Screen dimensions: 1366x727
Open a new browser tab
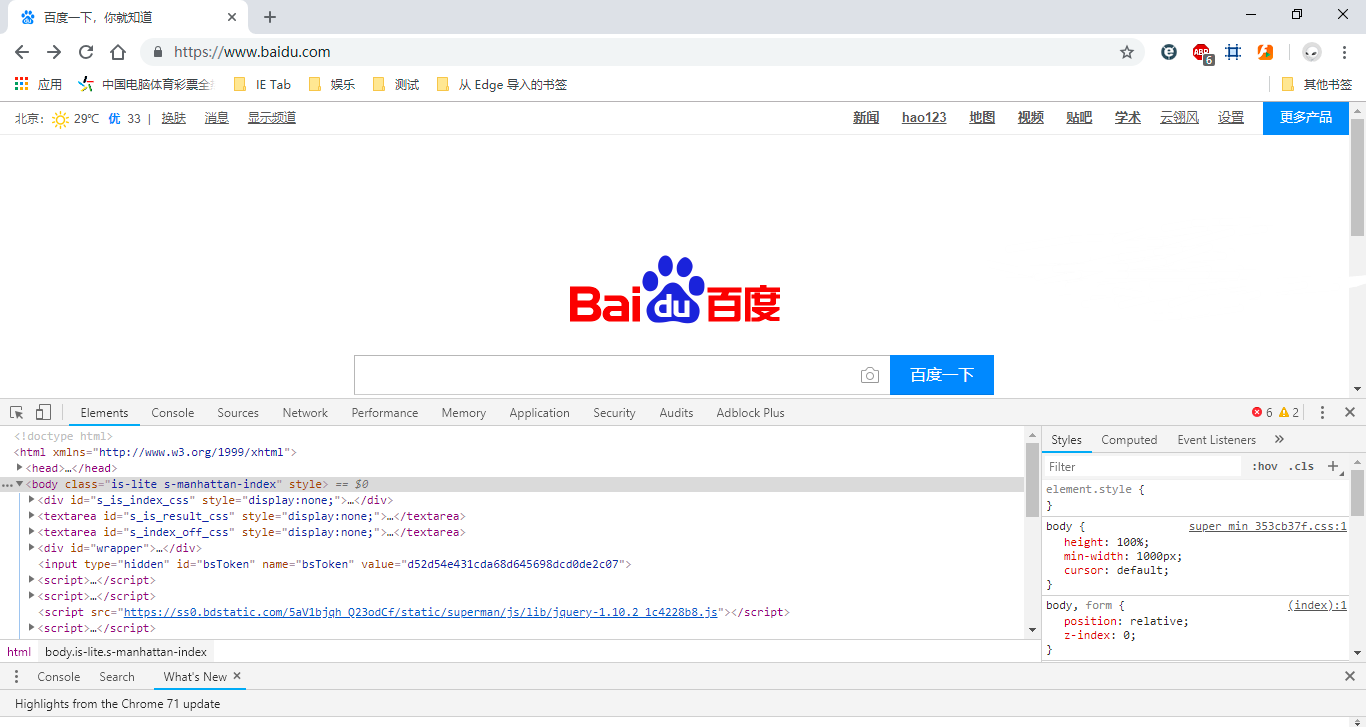pyautogui.click(x=270, y=17)
